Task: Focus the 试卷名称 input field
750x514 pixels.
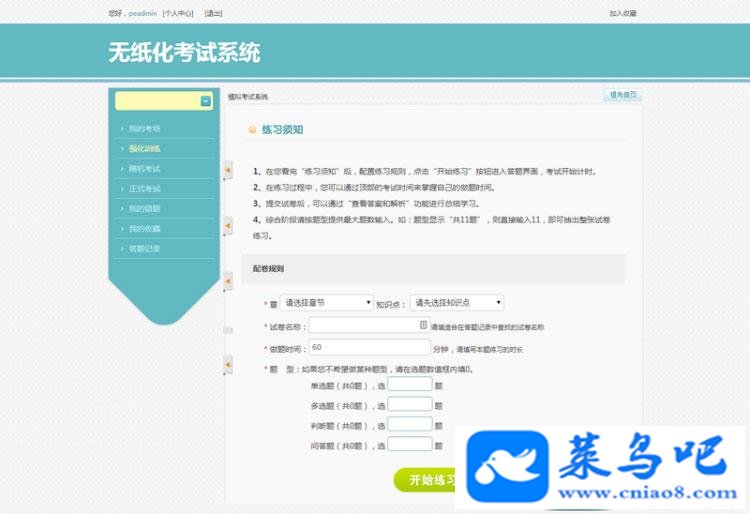Action: pyautogui.click(x=369, y=325)
